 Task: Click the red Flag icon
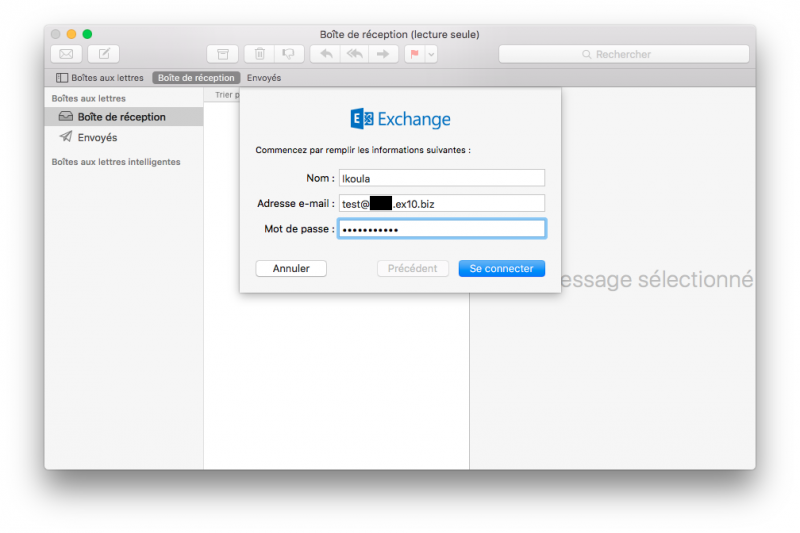415,54
